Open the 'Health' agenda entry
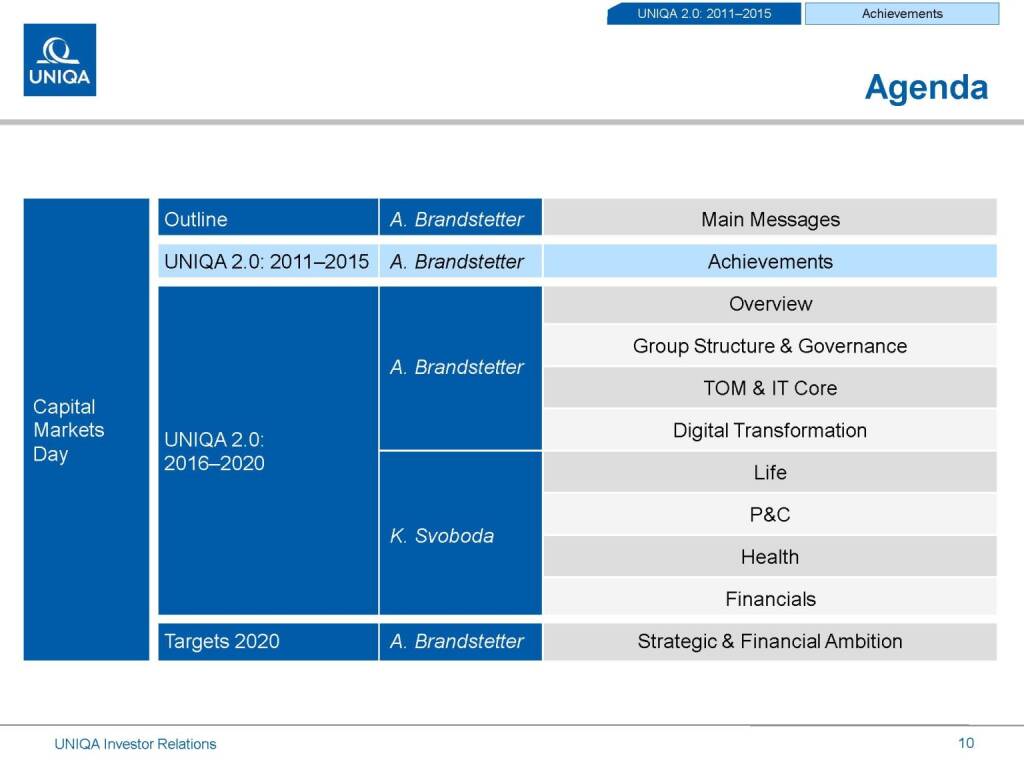 pos(770,557)
